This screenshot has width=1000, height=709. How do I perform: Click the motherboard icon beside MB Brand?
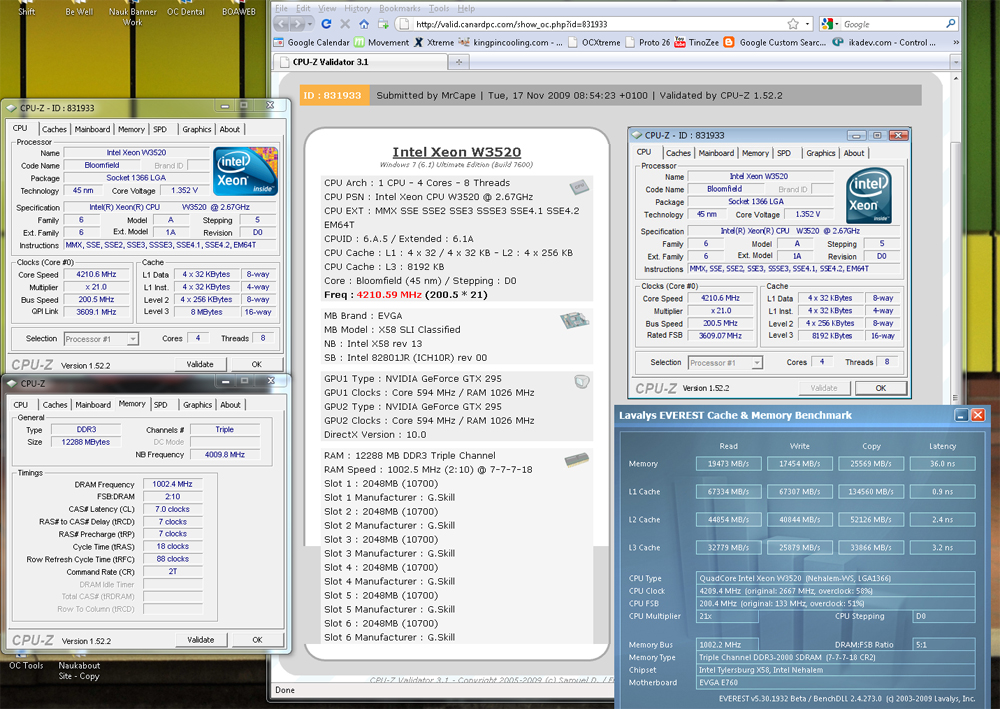[574, 321]
